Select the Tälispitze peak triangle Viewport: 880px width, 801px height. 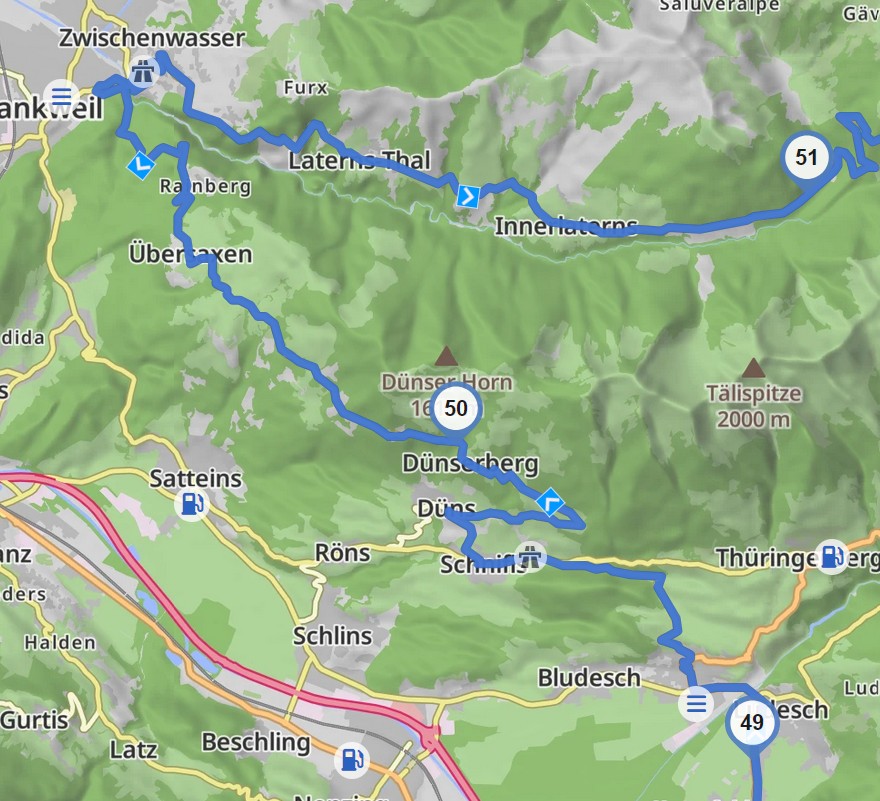point(753,368)
